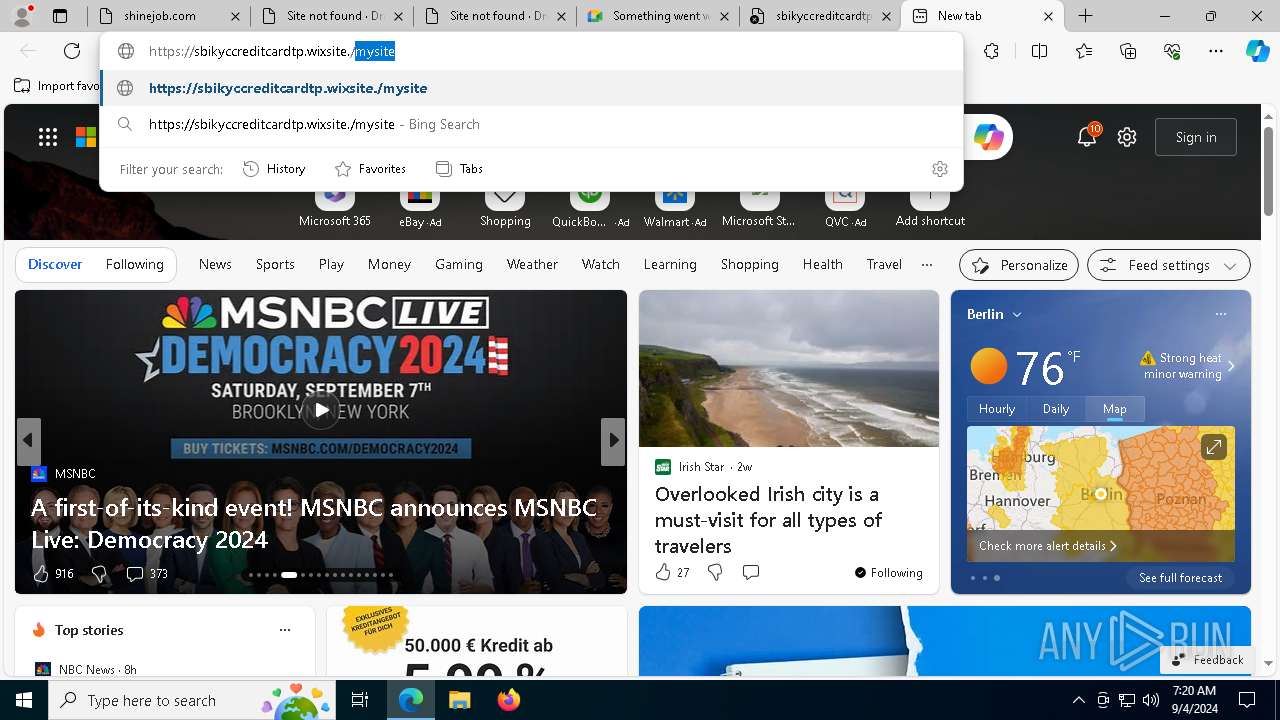Open the browser profile icon

click(23, 15)
